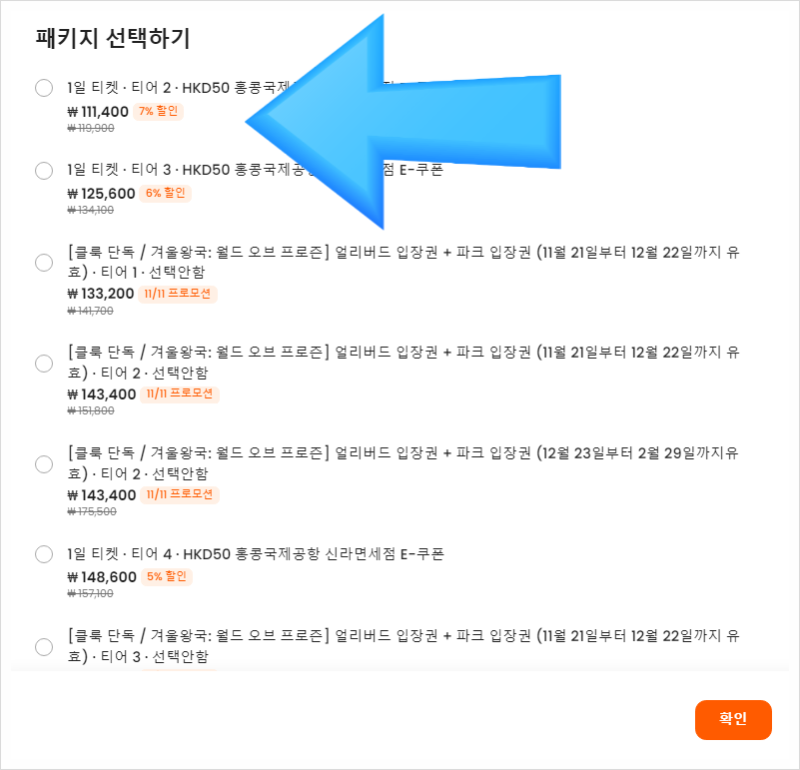Choose the Tier 2 early bird radio valid from 12월 23일
This screenshot has width=800, height=770.
coord(44,464)
